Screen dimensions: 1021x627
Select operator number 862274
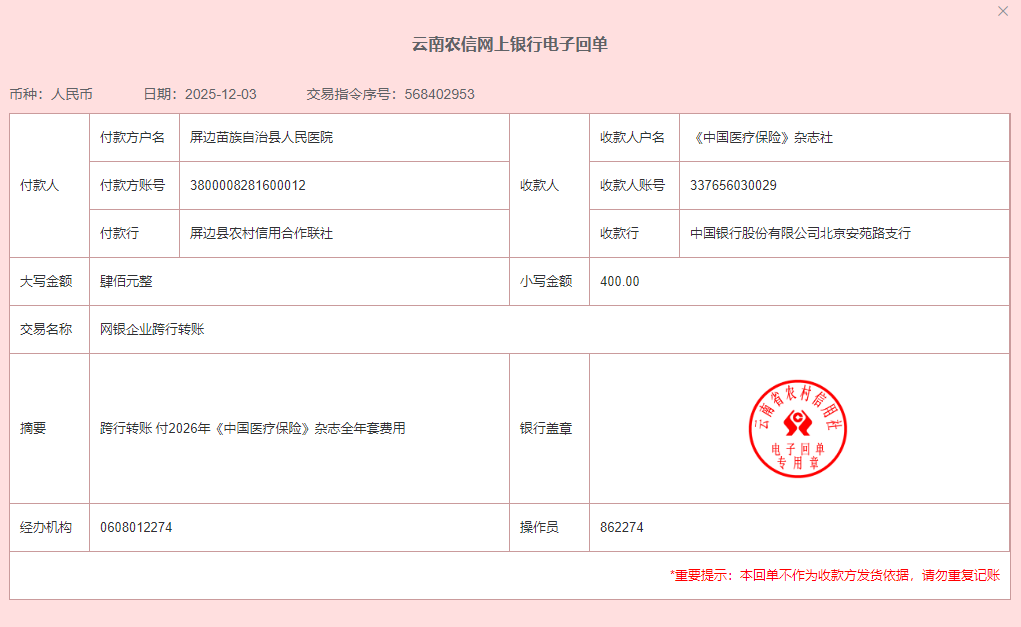[622, 527]
